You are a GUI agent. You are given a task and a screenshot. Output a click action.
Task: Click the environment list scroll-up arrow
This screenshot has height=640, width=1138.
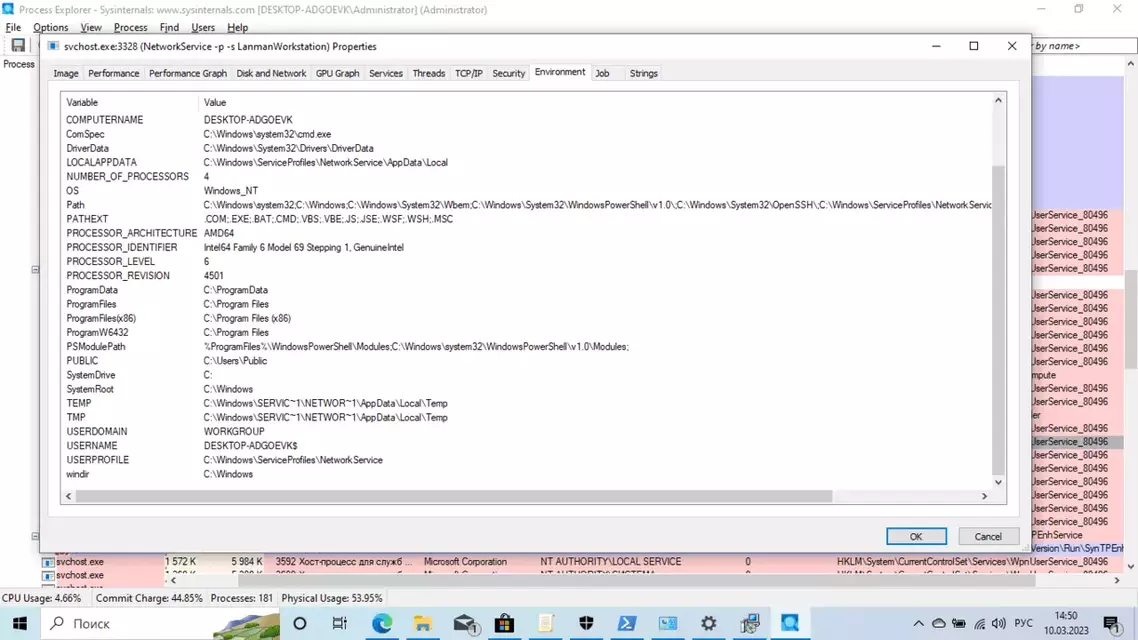coord(999,100)
